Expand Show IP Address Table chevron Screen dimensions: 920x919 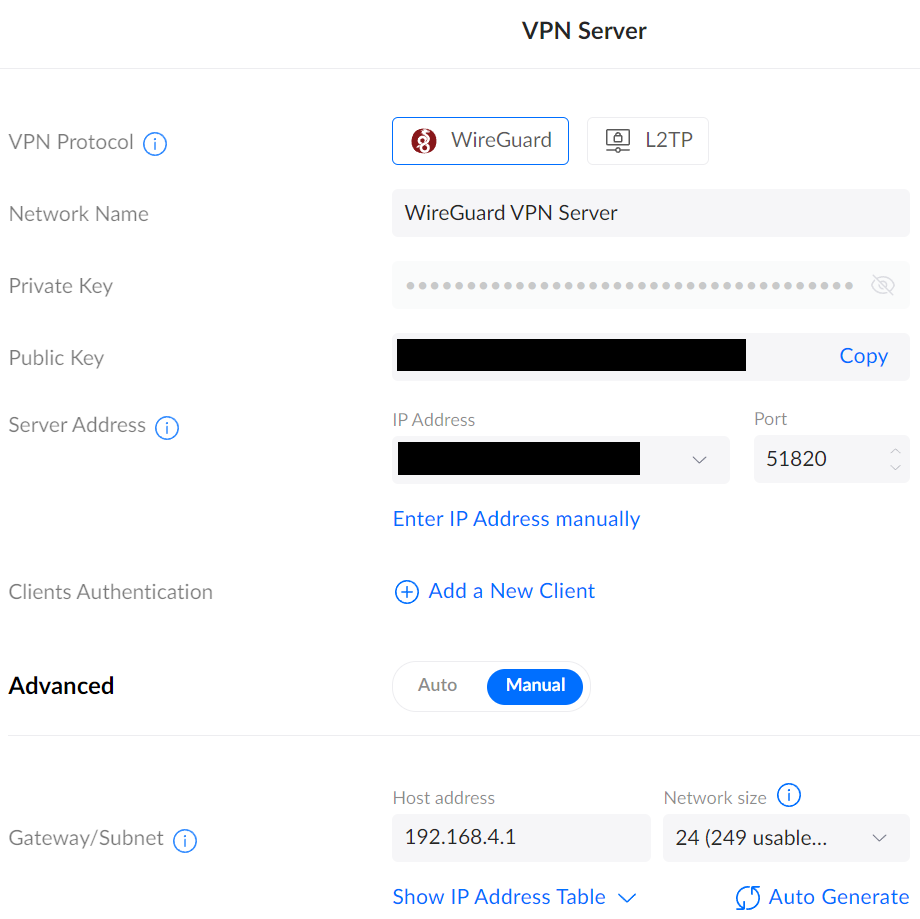(x=627, y=898)
